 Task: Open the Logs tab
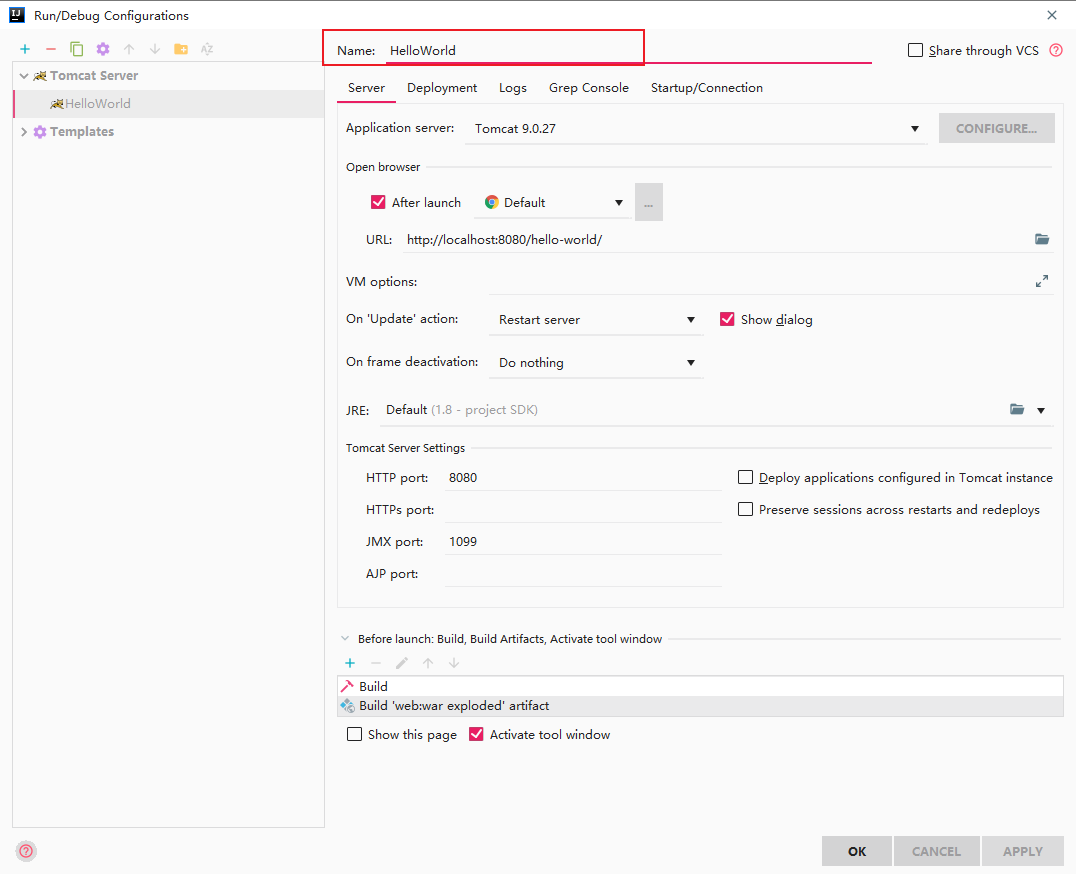(x=513, y=88)
